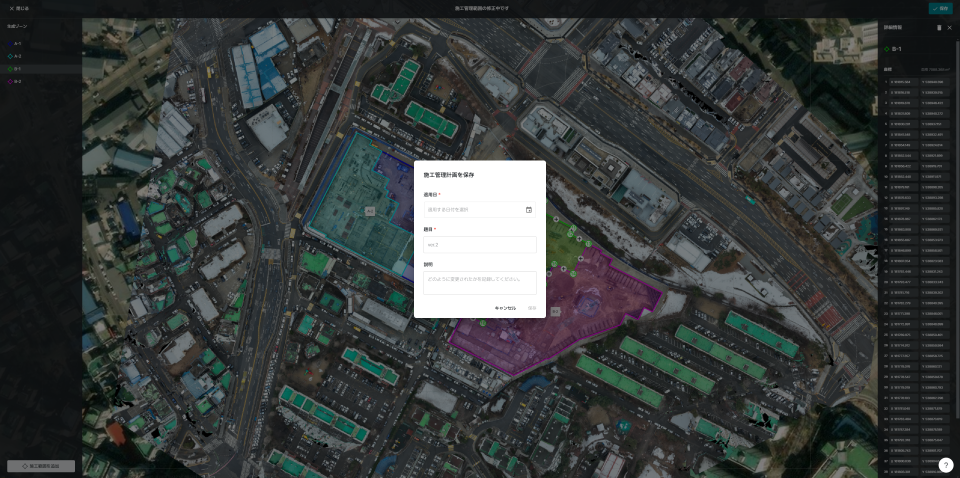This screenshot has width=960, height=478.
Task: Open the help question mark button
Action: tap(945, 465)
